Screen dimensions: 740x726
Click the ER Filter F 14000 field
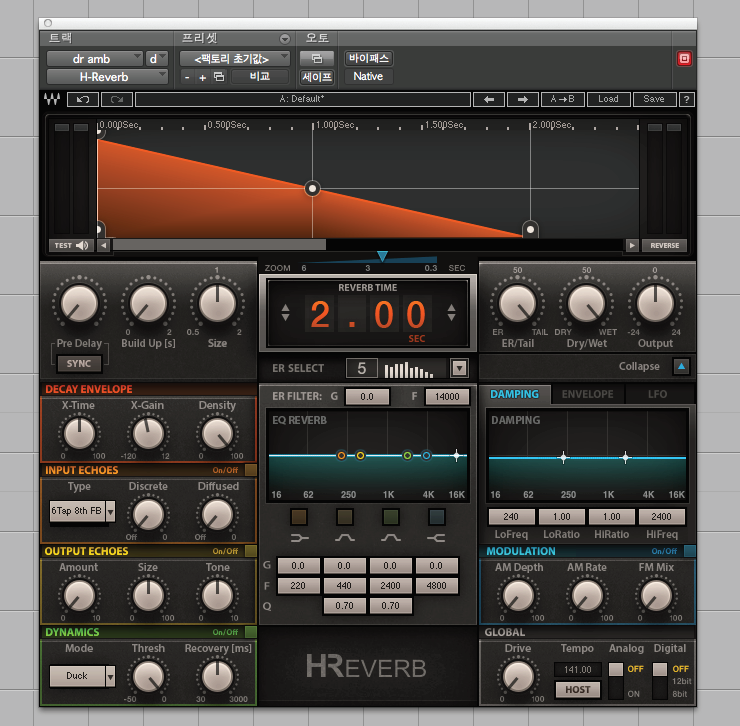(446, 397)
